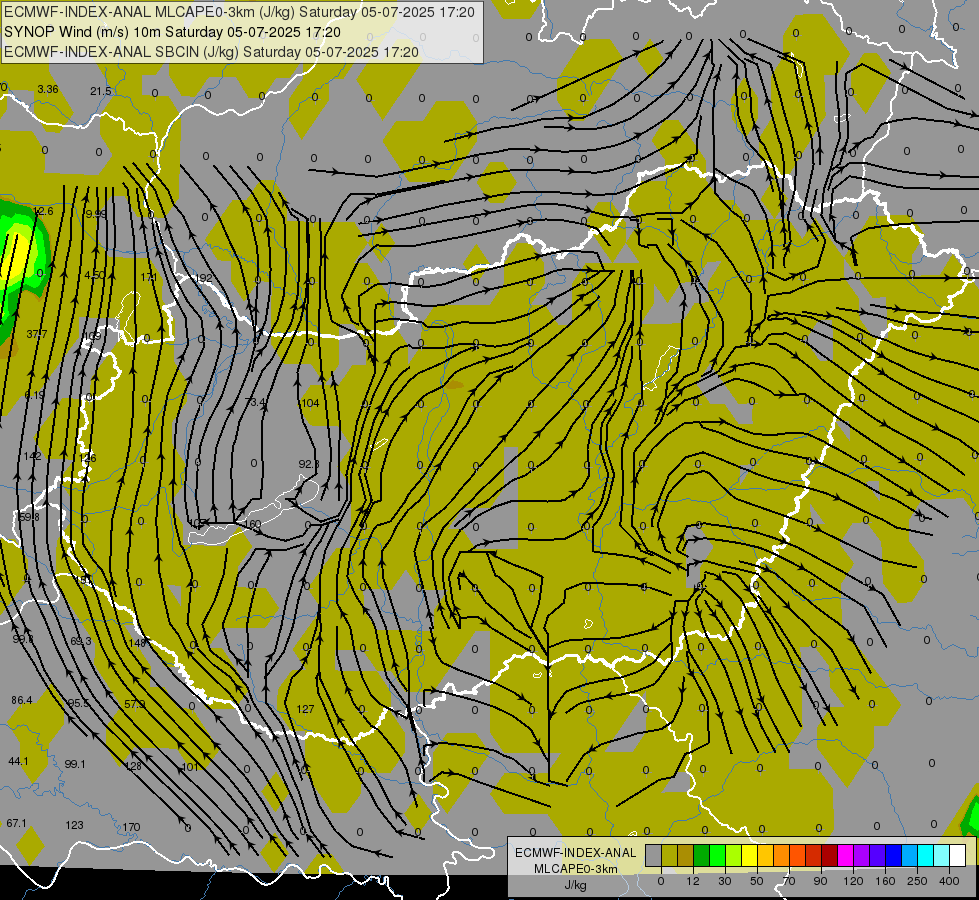Click the map value '123'
Viewport: 979px width, 900px height.
tap(74, 825)
